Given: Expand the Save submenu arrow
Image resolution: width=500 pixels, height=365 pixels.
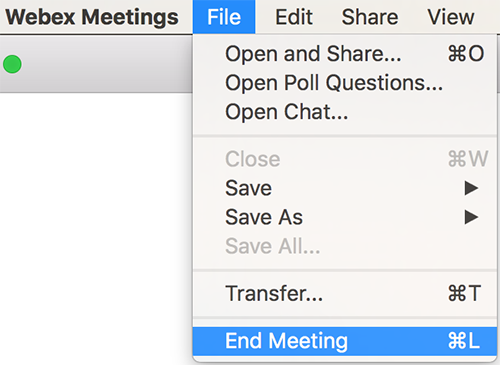Looking at the screenshot, I should coord(471,188).
